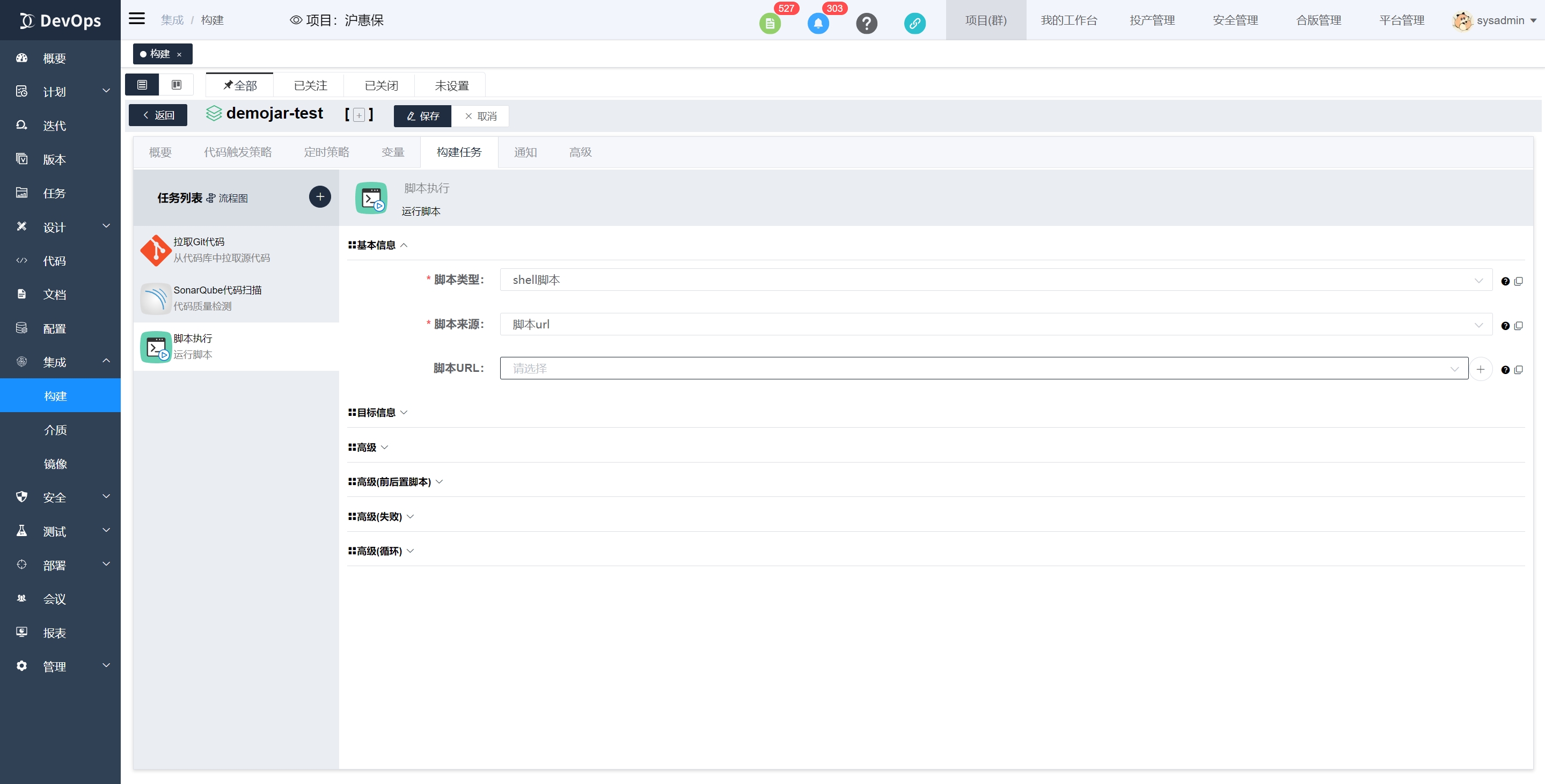Click the Back button
Image resolution: width=1545 pixels, height=784 pixels.
coord(158,115)
